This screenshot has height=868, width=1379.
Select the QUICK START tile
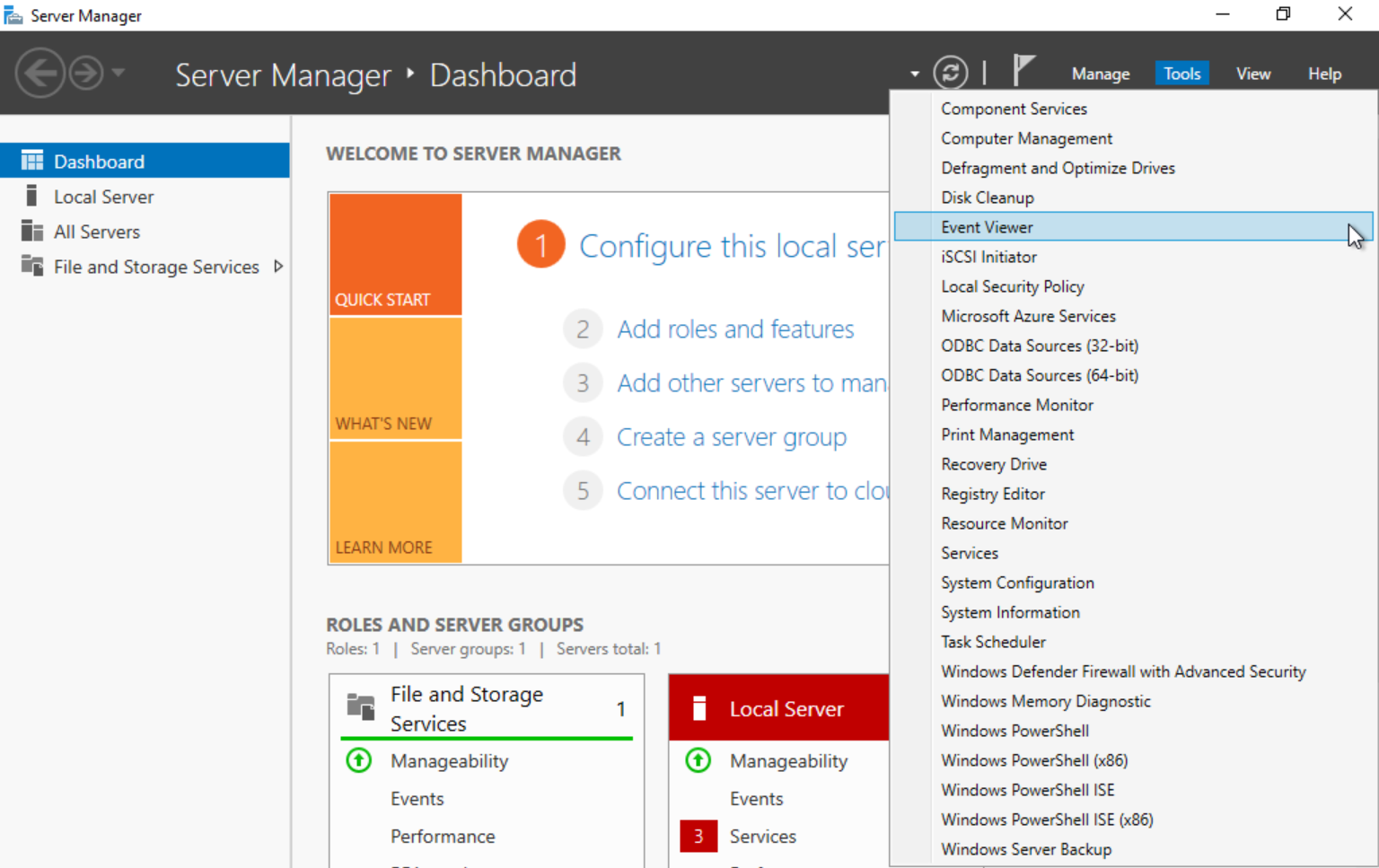click(x=396, y=254)
